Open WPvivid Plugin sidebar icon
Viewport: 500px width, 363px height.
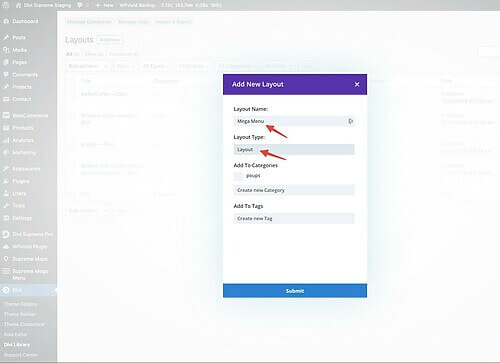[6, 247]
